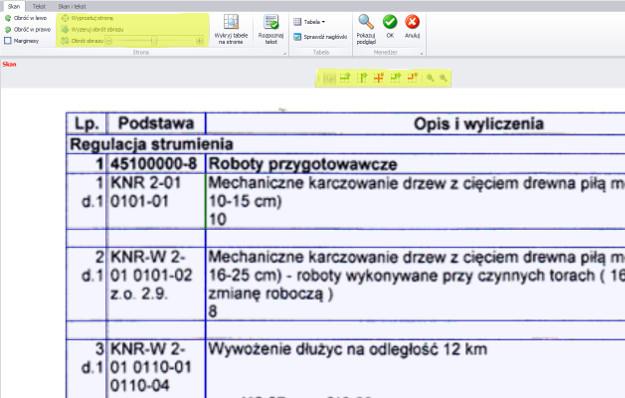The width and height of the screenshot is (625, 398).
Task: Click the 'Lp.' table header cell
Action: [86, 124]
